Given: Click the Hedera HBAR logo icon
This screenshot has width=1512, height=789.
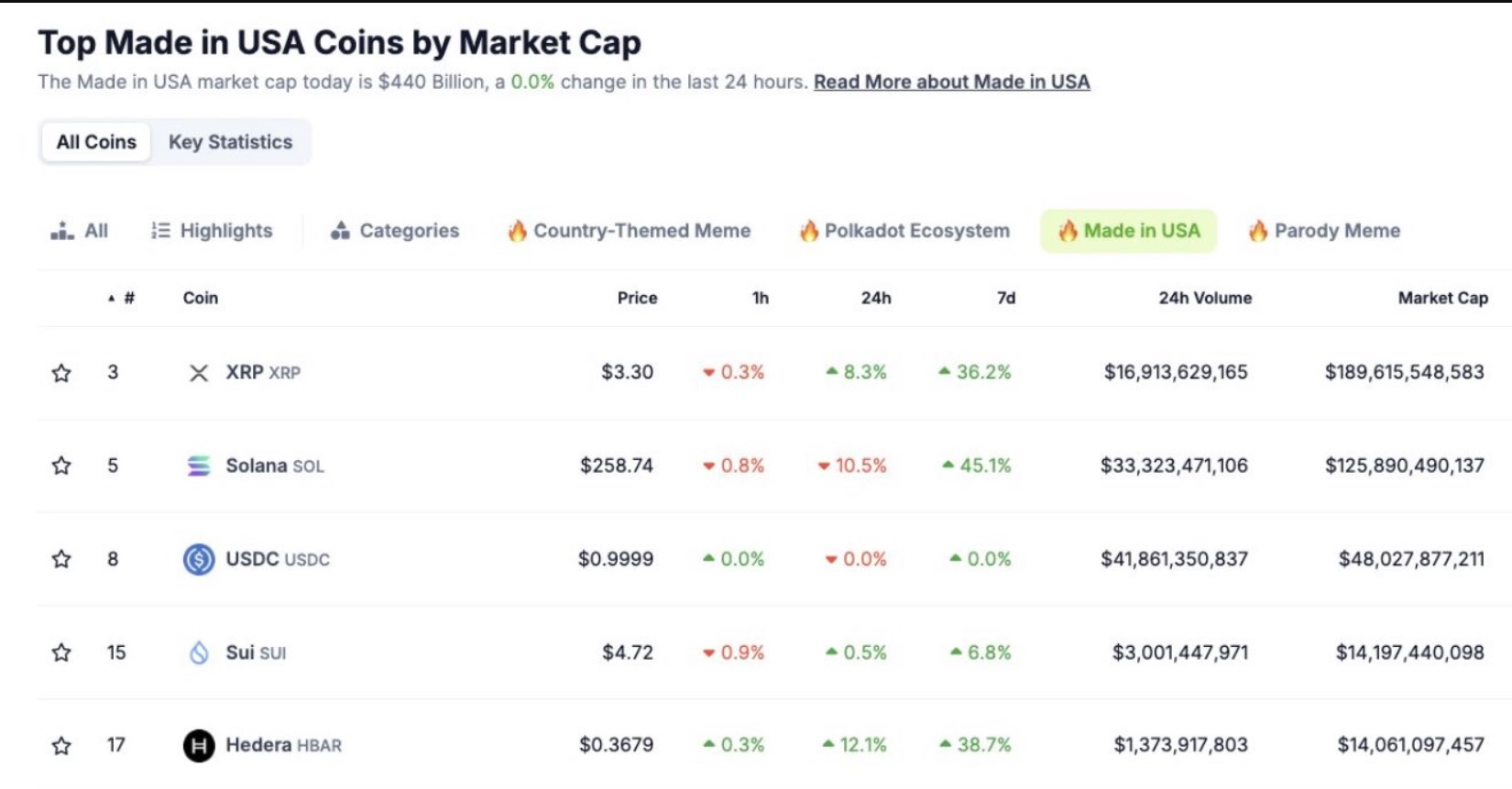Looking at the screenshot, I should coord(199,746).
